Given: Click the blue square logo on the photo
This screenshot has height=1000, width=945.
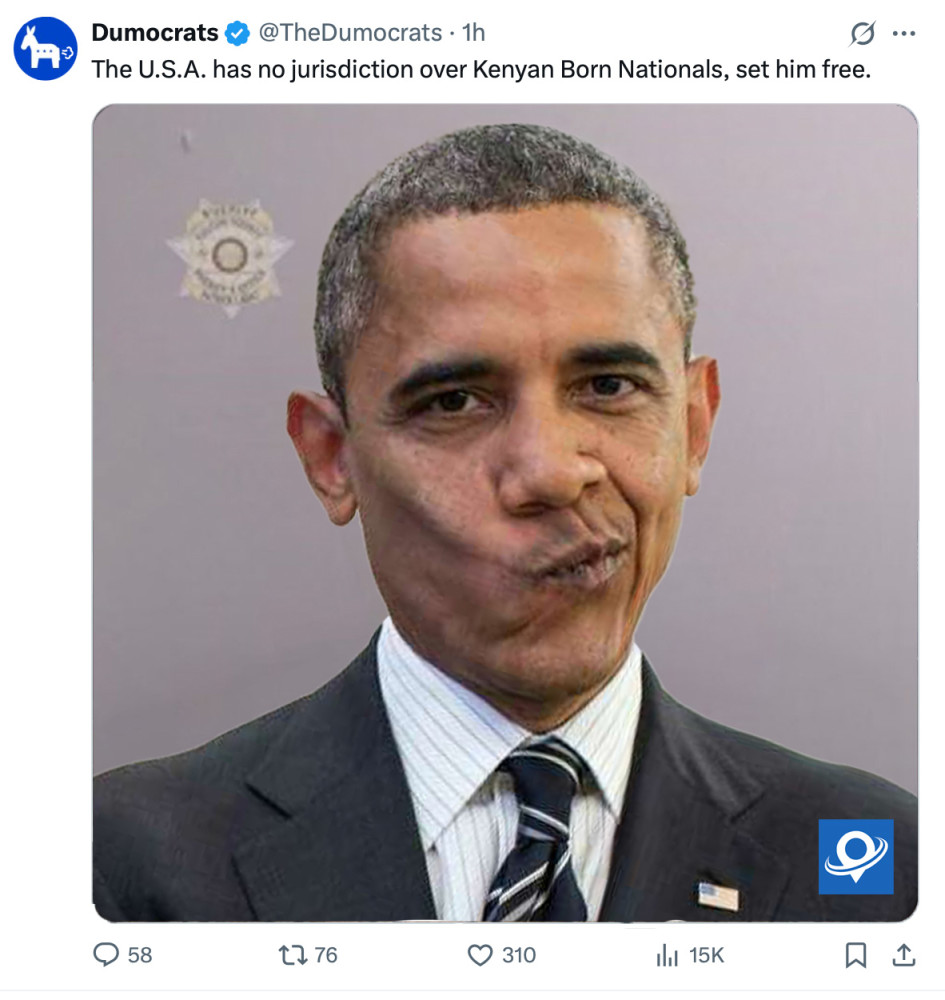Looking at the screenshot, I should 856,857.
